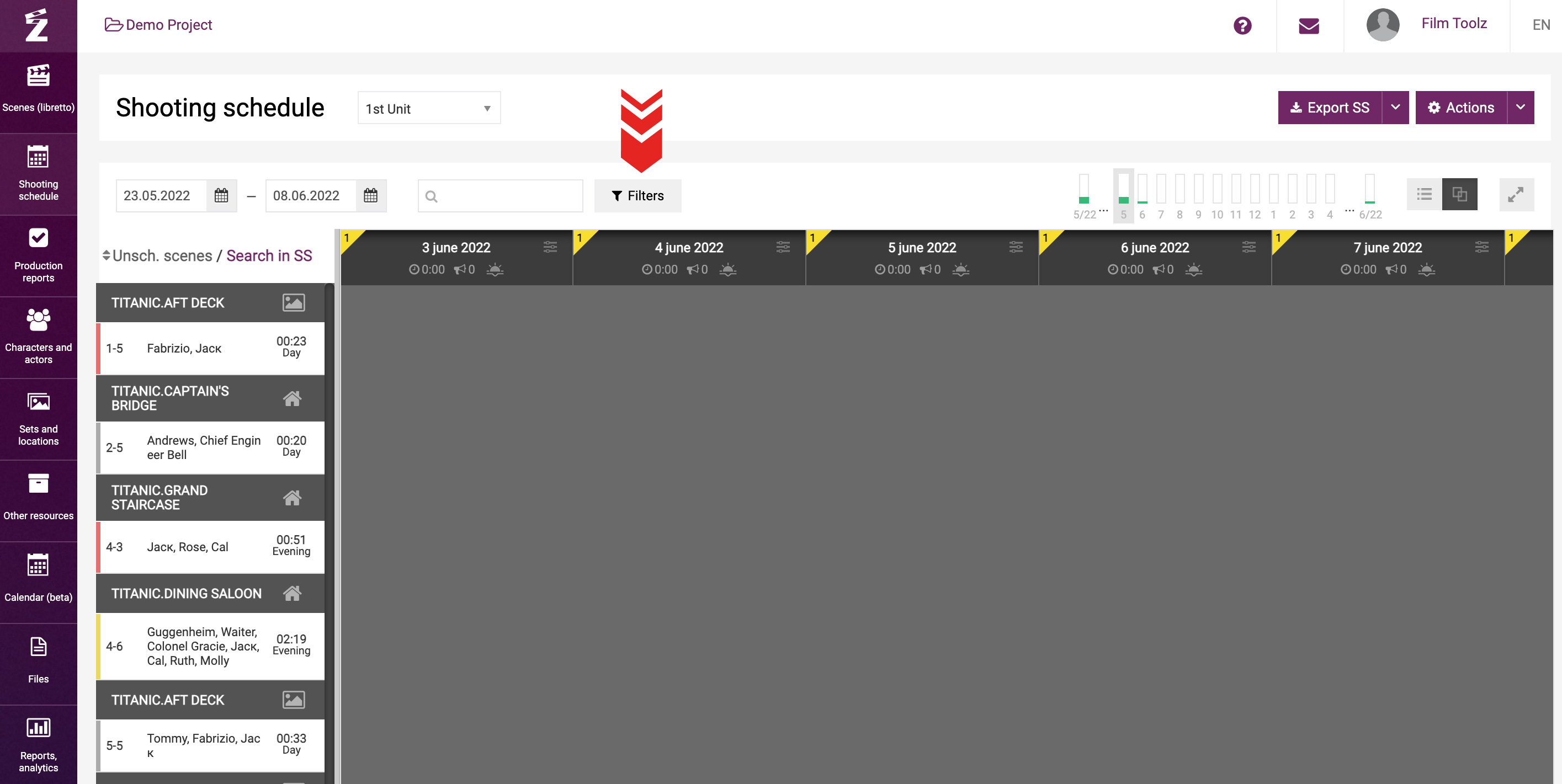Expand Export SS options arrow
This screenshot has width=1562, height=784.
point(1395,108)
